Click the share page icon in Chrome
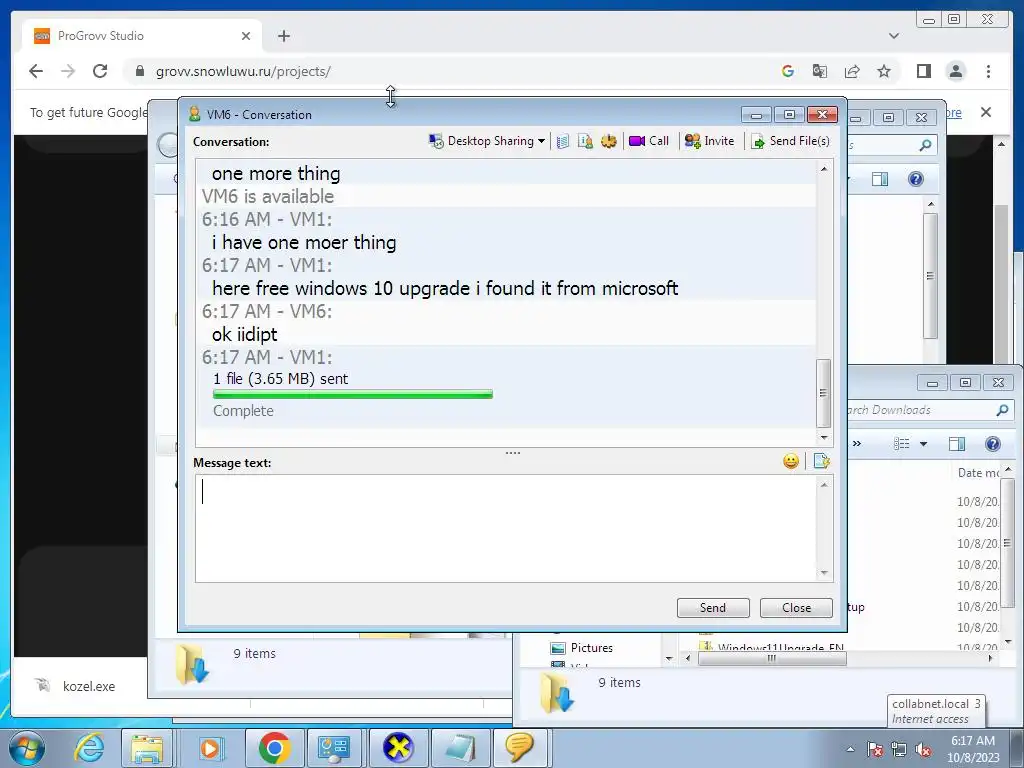The height and width of the screenshot is (768, 1024). pyautogui.click(x=852, y=71)
